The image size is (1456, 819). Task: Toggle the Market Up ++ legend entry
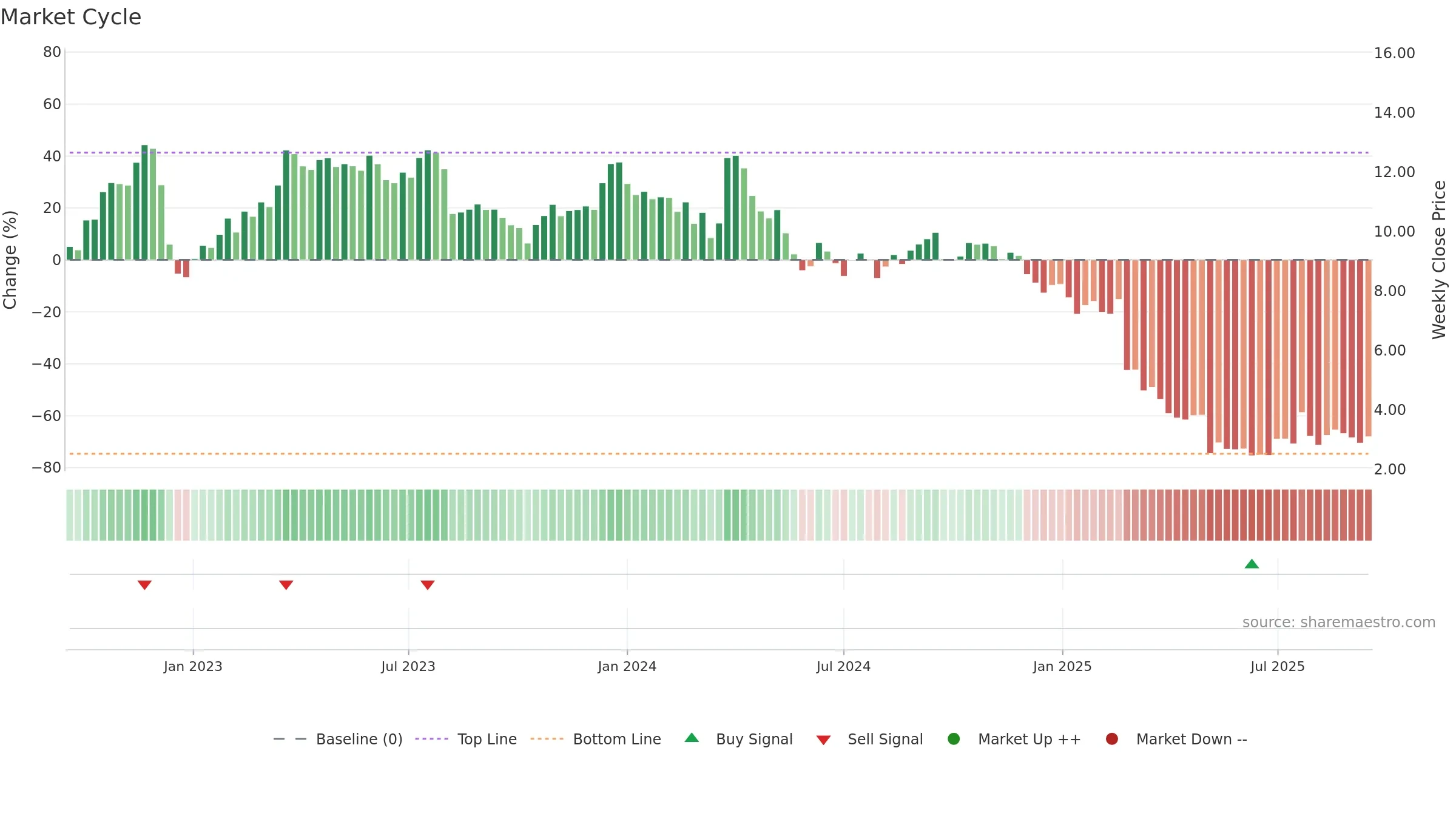(1014, 739)
